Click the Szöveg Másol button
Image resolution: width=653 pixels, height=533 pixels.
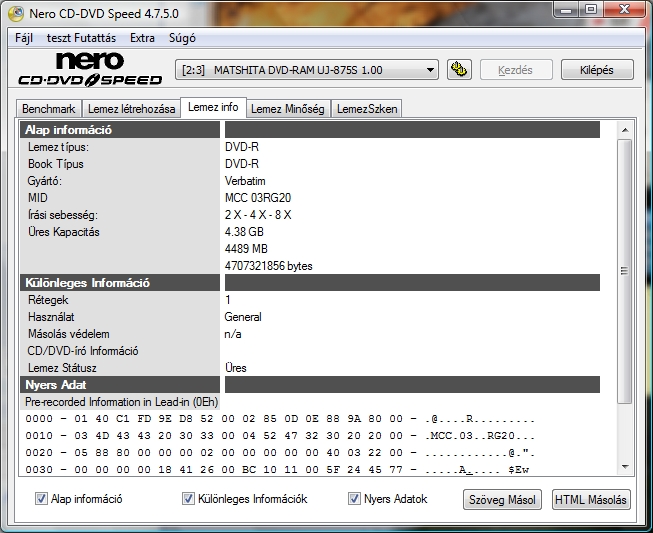coord(502,499)
